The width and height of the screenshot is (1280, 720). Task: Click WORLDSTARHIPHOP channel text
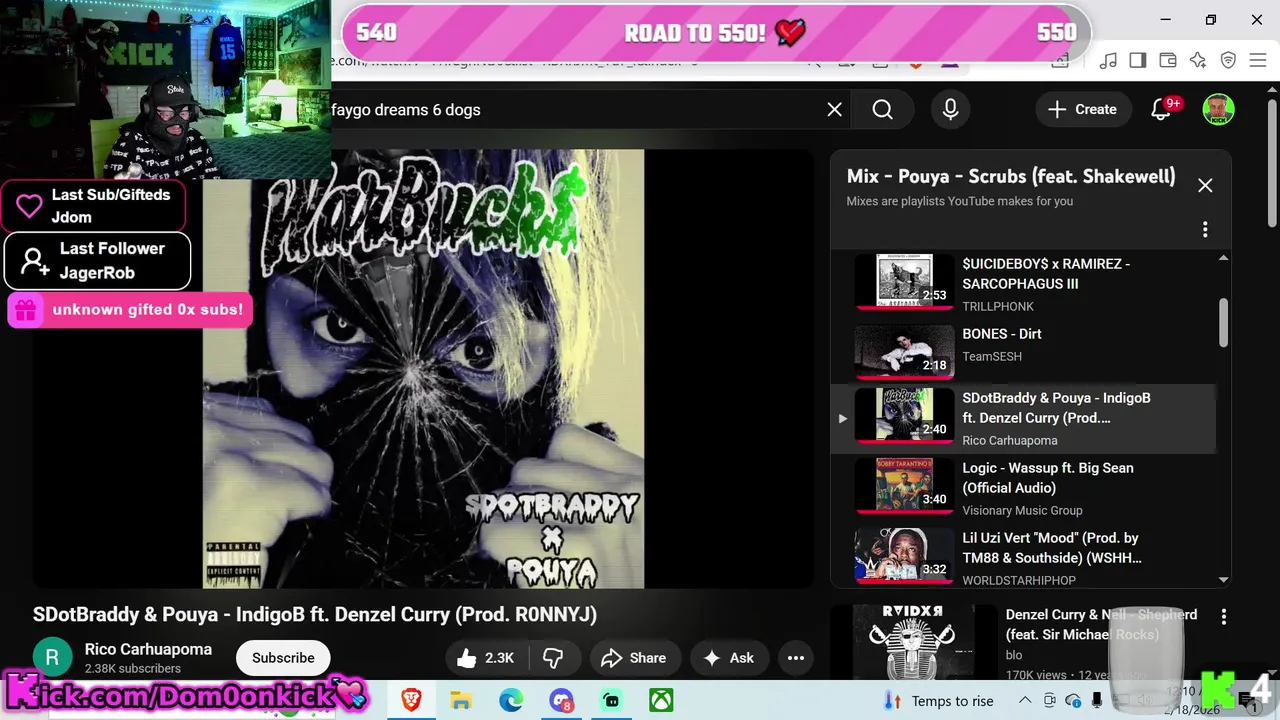pyautogui.click(x=1019, y=581)
